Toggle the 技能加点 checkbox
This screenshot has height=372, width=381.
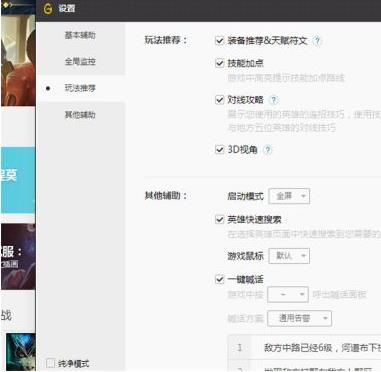219,63
